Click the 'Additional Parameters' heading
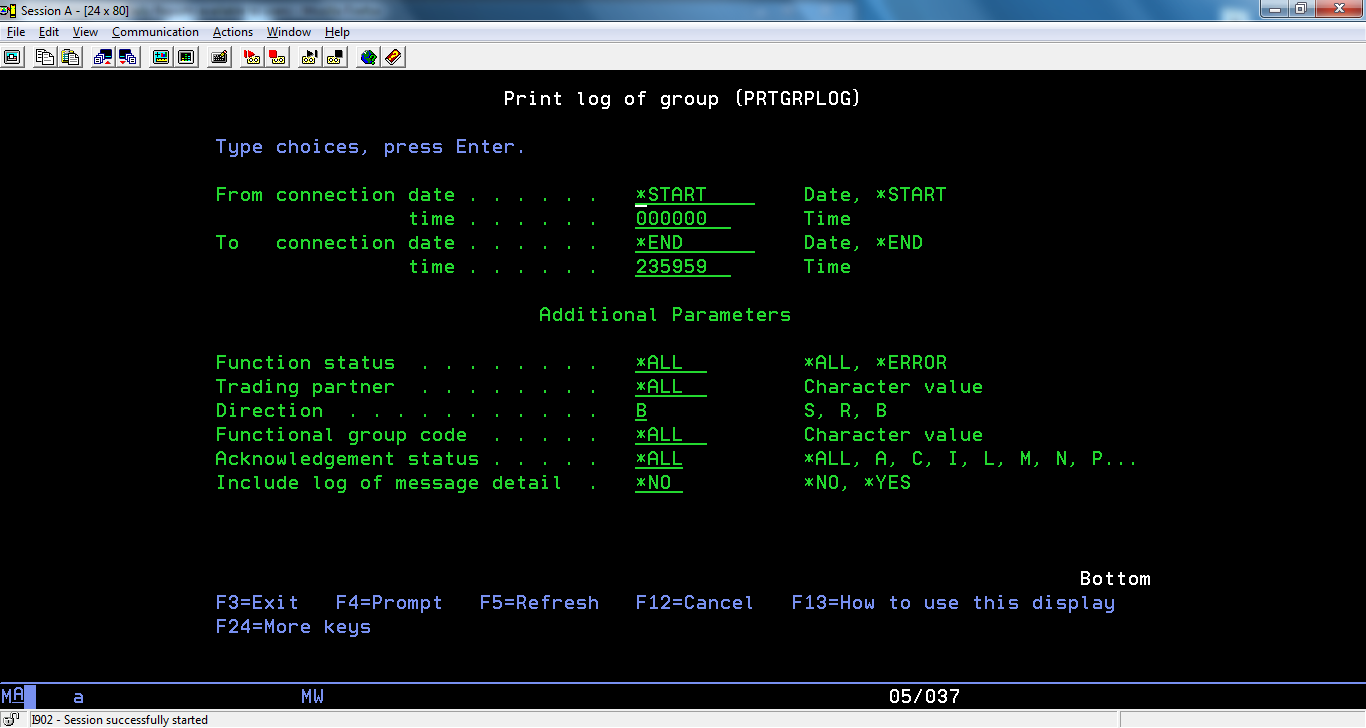The image size is (1366, 728). (x=665, y=315)
